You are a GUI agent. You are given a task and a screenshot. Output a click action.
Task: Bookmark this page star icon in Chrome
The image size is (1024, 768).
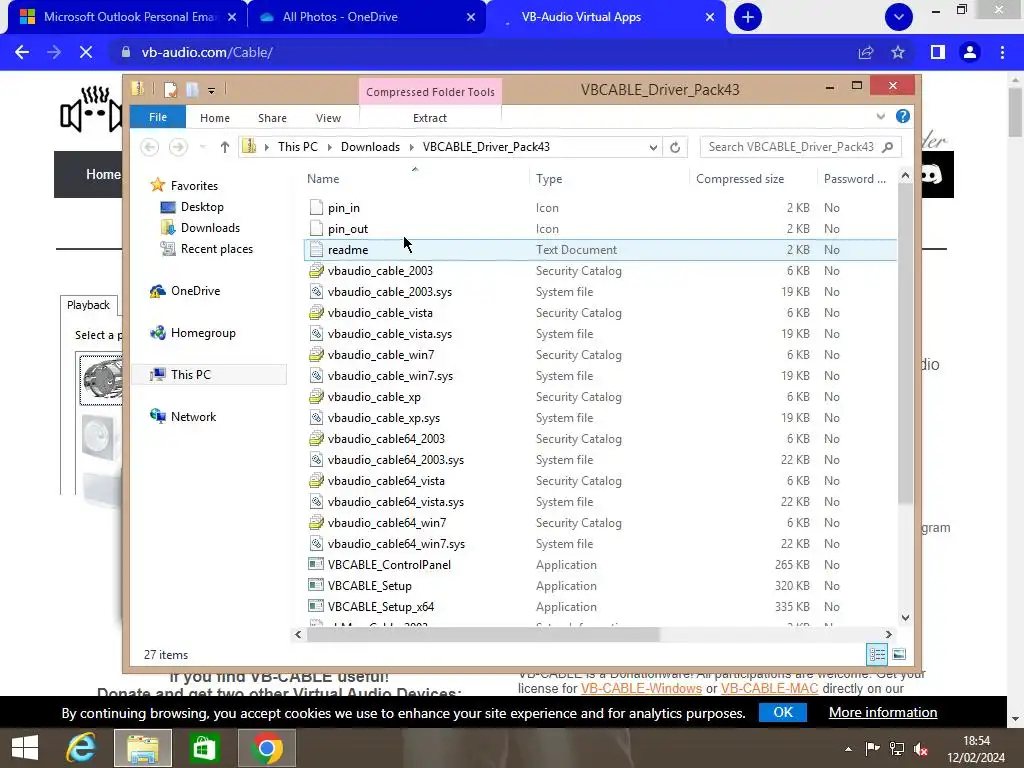click(x=898, y=52)
